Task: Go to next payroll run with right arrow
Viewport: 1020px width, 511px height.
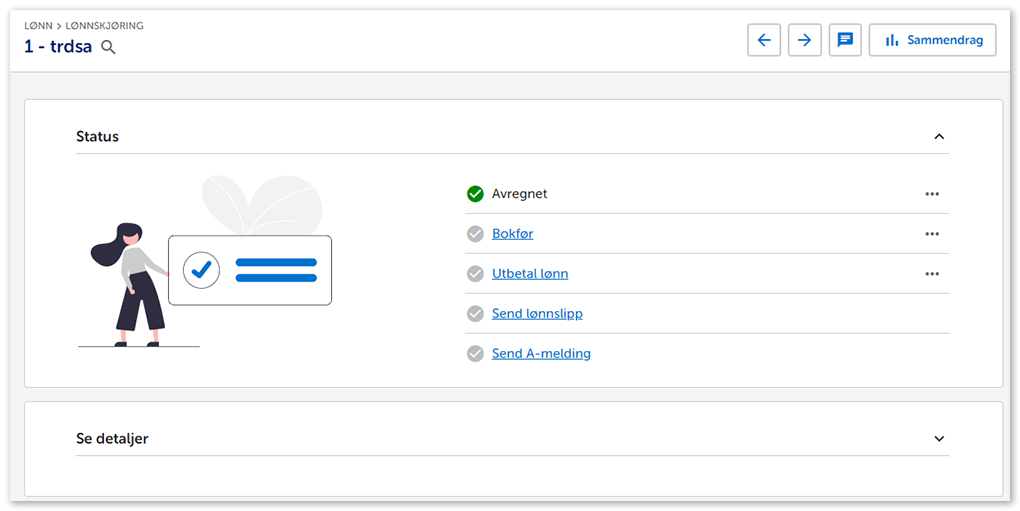Action: pyautogui.click(x=804, y=40)
